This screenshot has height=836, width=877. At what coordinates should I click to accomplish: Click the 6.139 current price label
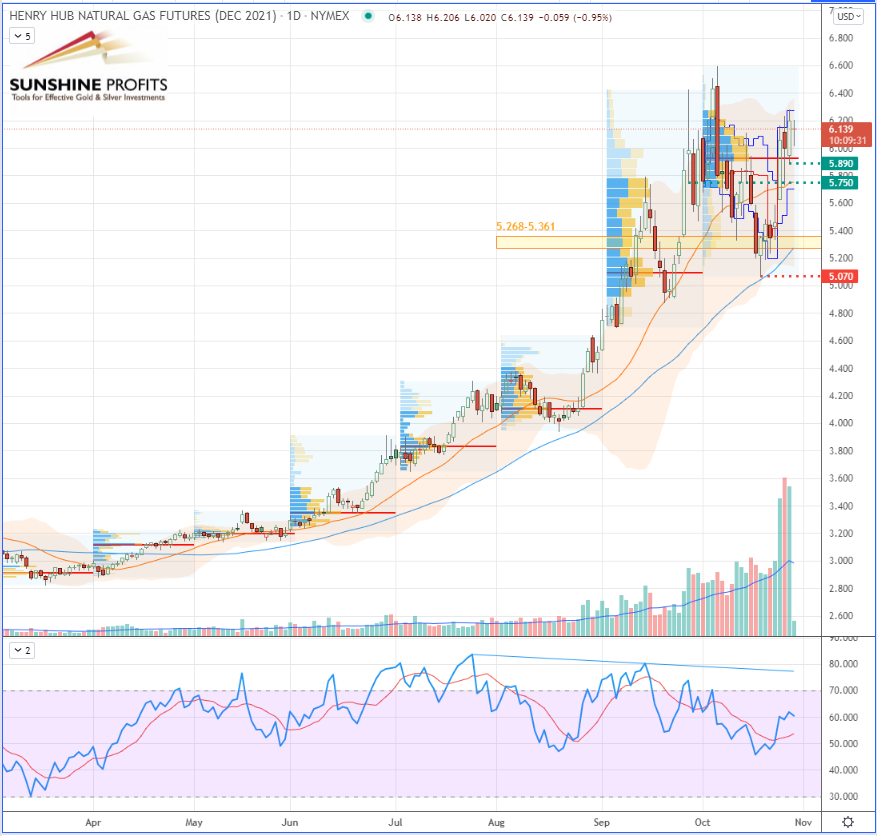[x=841, y=129]
